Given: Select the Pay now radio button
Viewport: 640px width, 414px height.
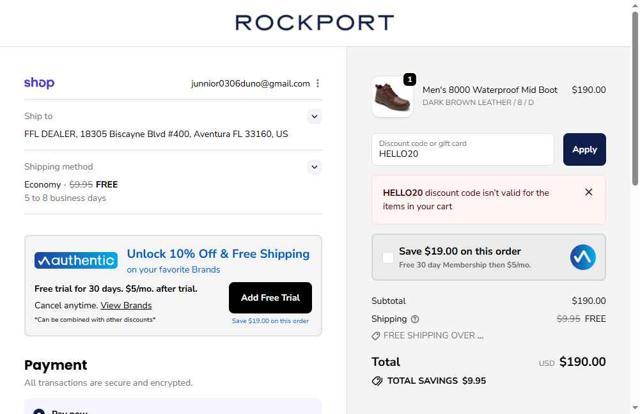Looking at the screenshot, I should 39,411.
